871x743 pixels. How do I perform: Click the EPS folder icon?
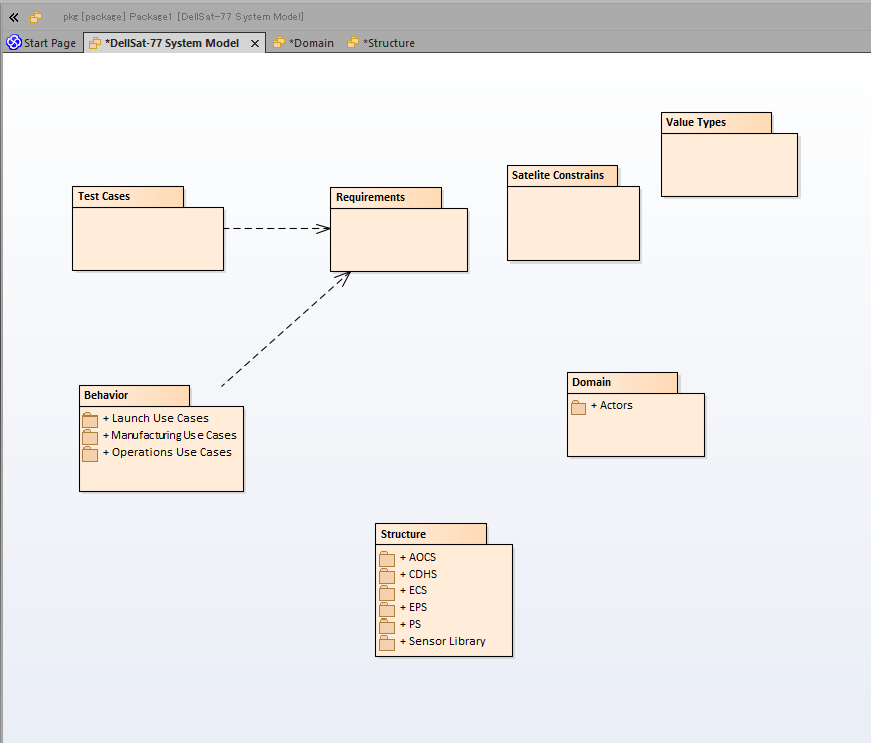click(387, 609)
